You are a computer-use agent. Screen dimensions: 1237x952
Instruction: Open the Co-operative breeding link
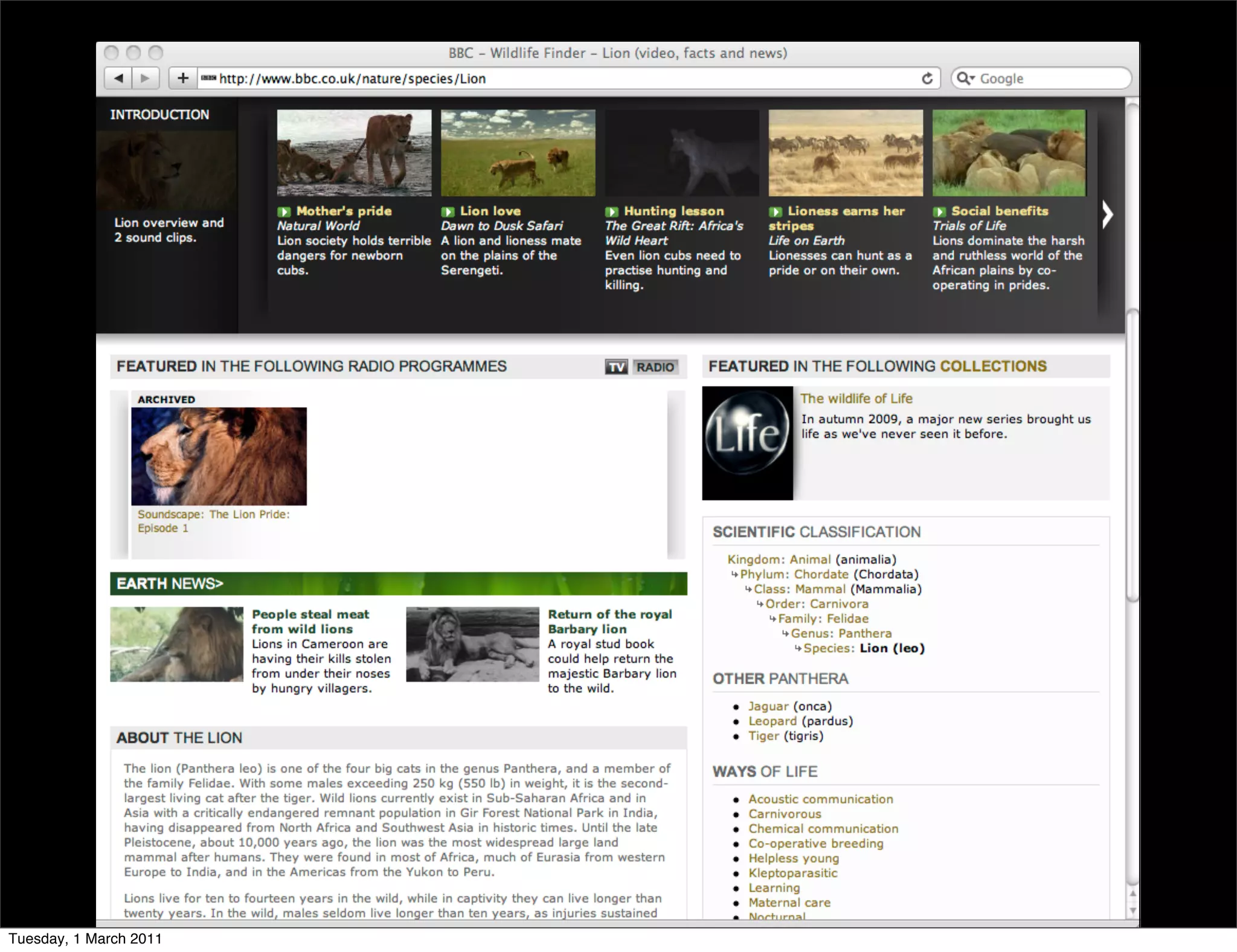tap(815, 843)
